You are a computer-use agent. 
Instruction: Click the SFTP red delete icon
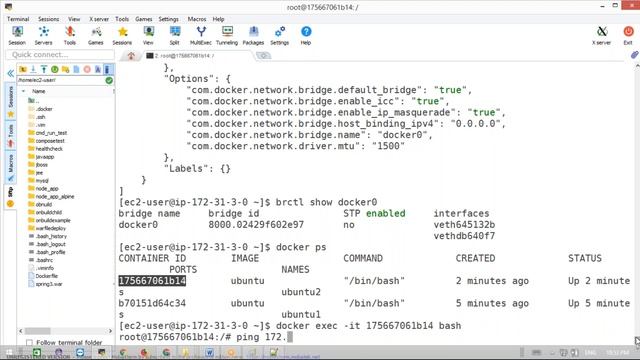tap(87, 69)
